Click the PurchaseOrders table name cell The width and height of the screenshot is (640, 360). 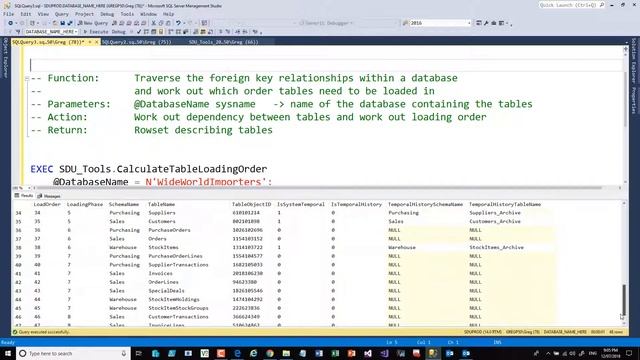coord(169,230)
